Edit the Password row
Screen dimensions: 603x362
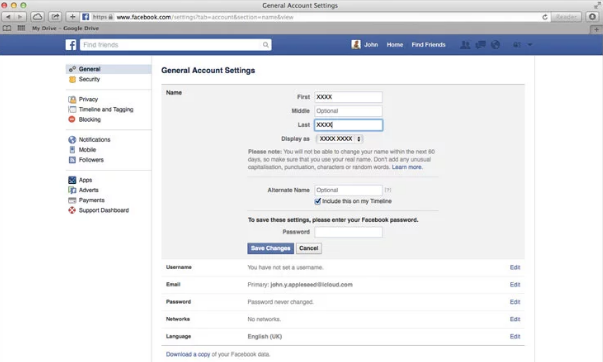pos(515,302)
